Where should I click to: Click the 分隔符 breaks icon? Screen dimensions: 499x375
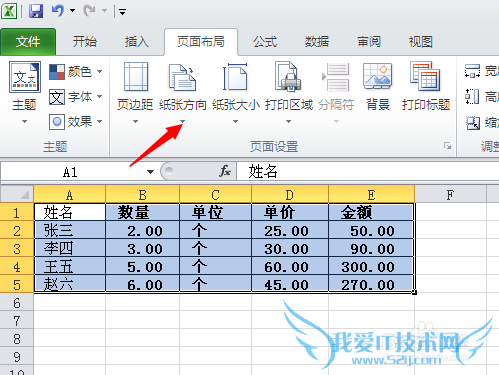336,77
